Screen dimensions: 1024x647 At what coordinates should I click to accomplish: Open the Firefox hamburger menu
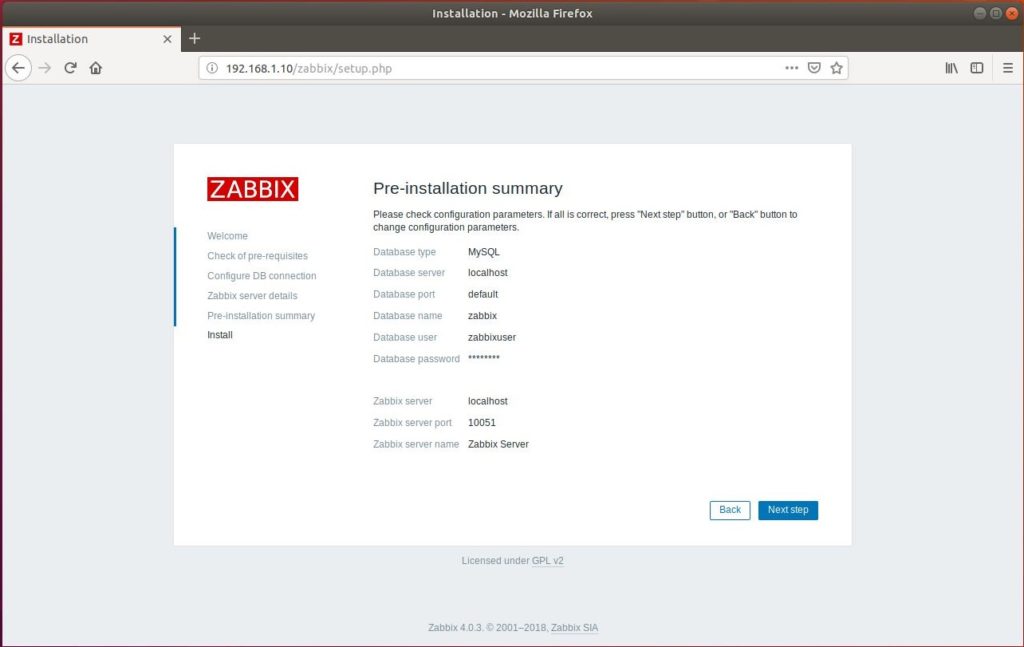point(1008,68)
